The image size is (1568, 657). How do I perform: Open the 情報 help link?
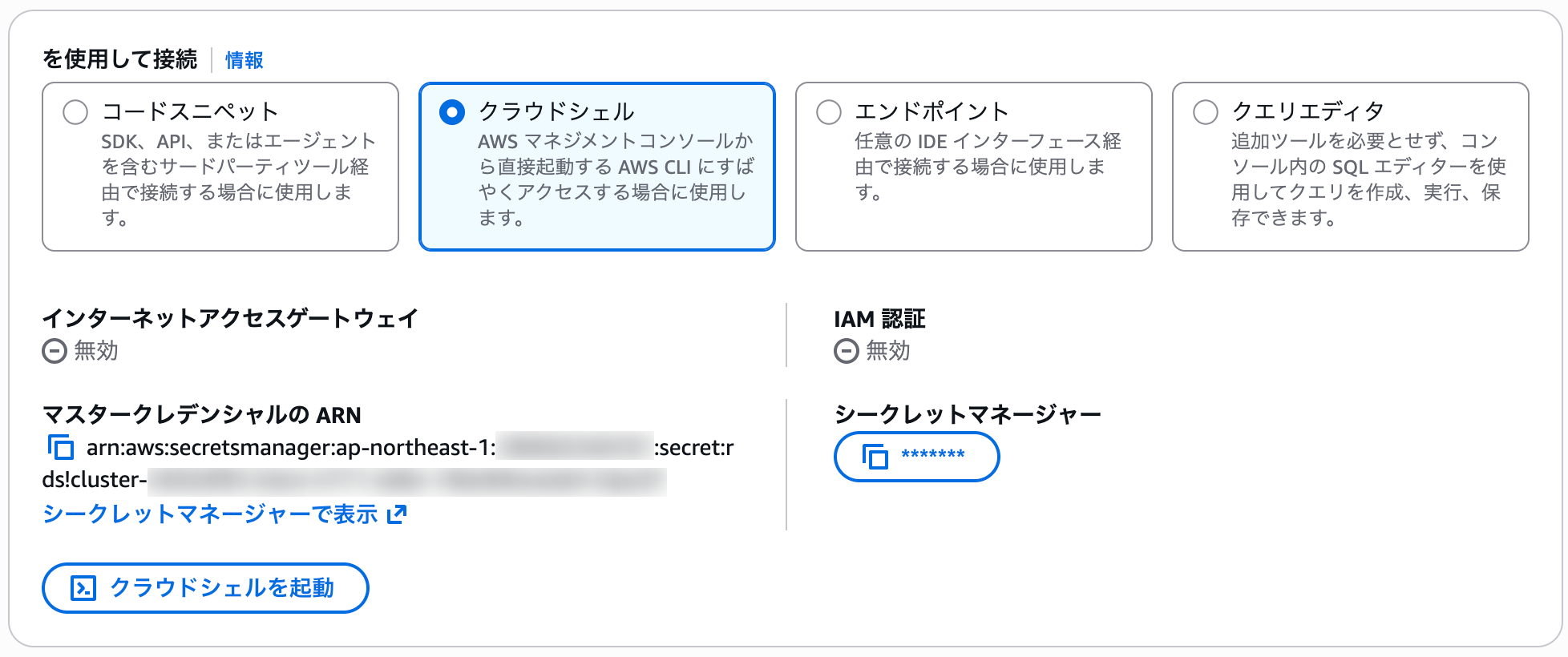coord(244,59)
